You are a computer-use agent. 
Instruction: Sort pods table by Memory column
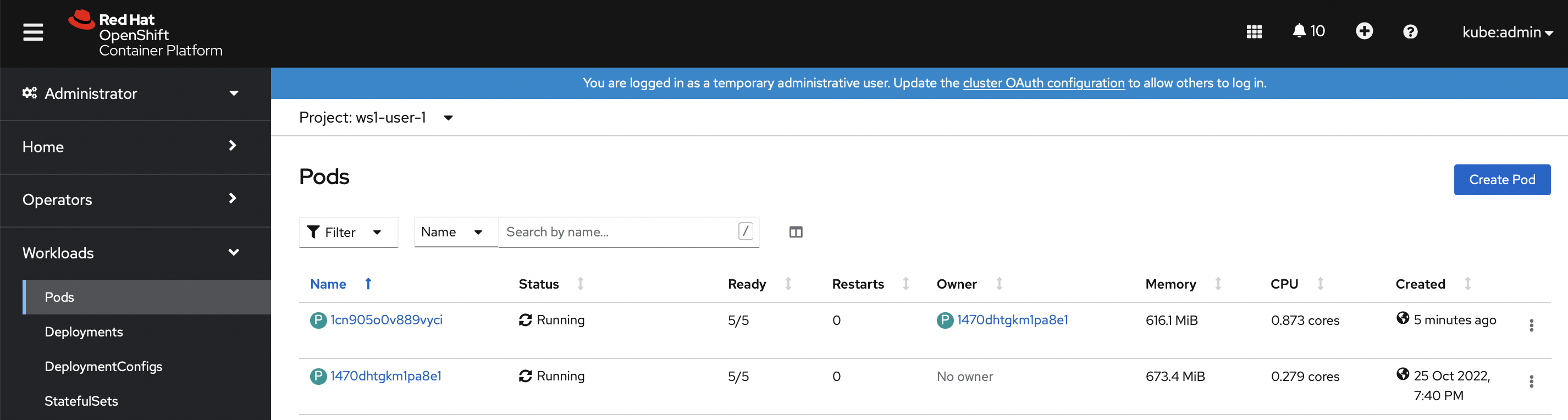tap(1170, 284)
